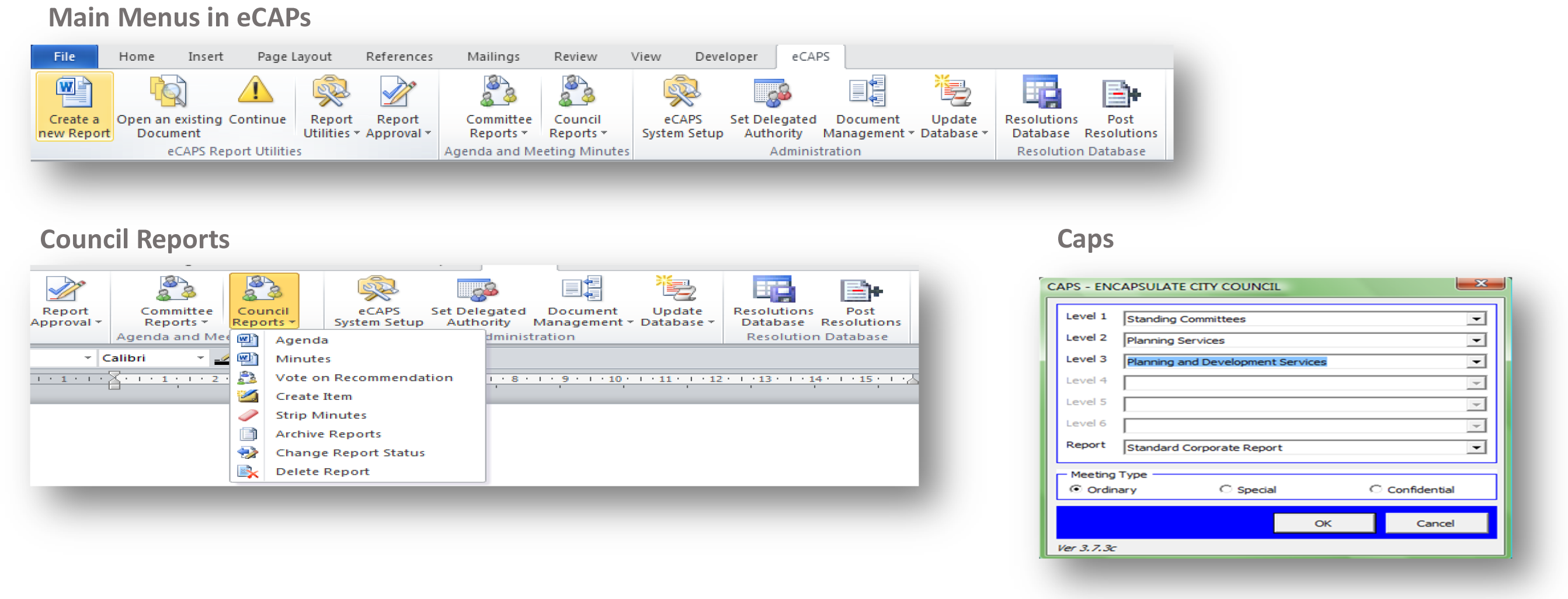Choose Vote on Recommendation menu entry
The image size is (1568, 599).
point(363,377)
